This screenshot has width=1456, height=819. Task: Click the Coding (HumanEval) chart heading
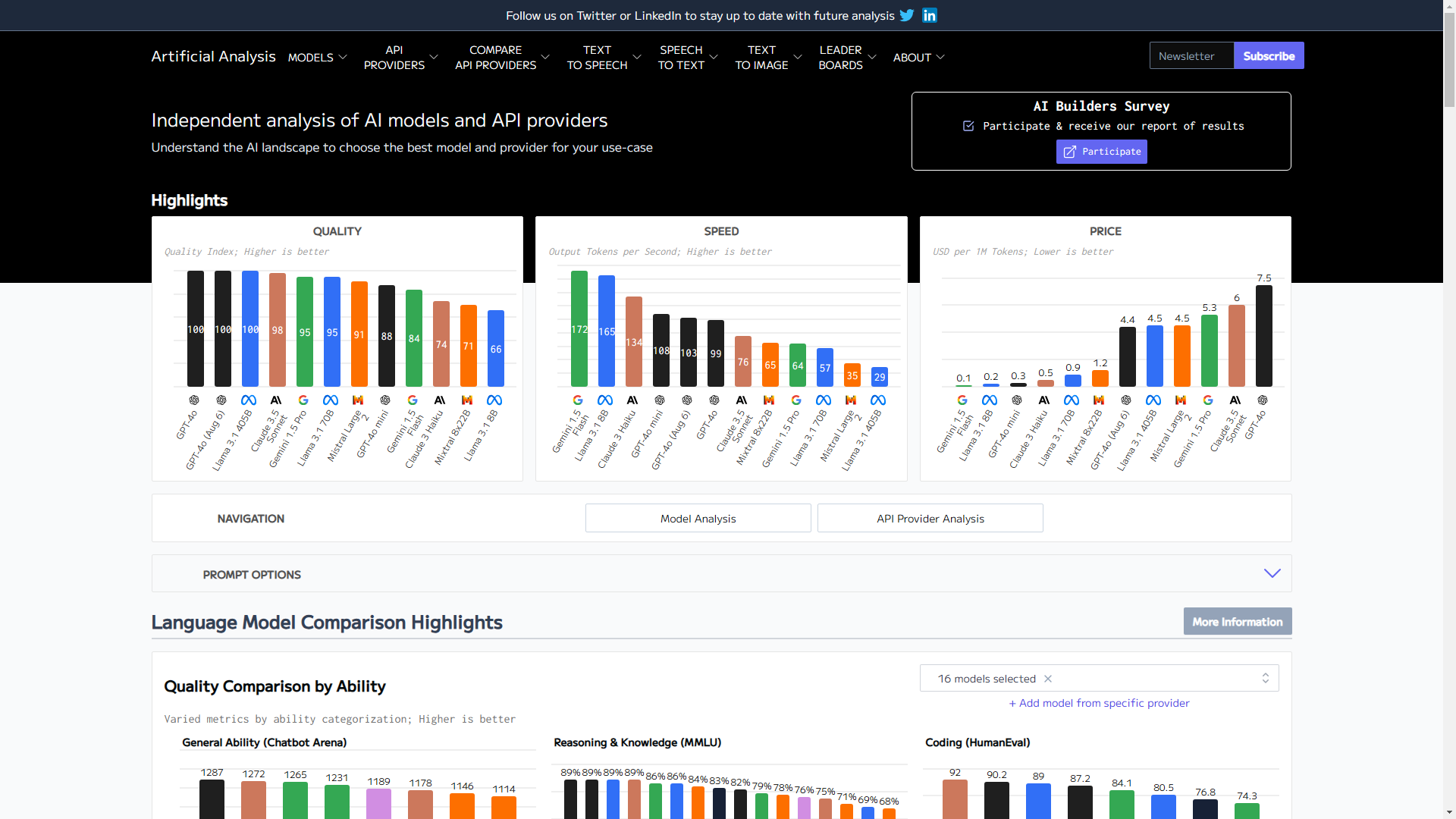(977, 742)
